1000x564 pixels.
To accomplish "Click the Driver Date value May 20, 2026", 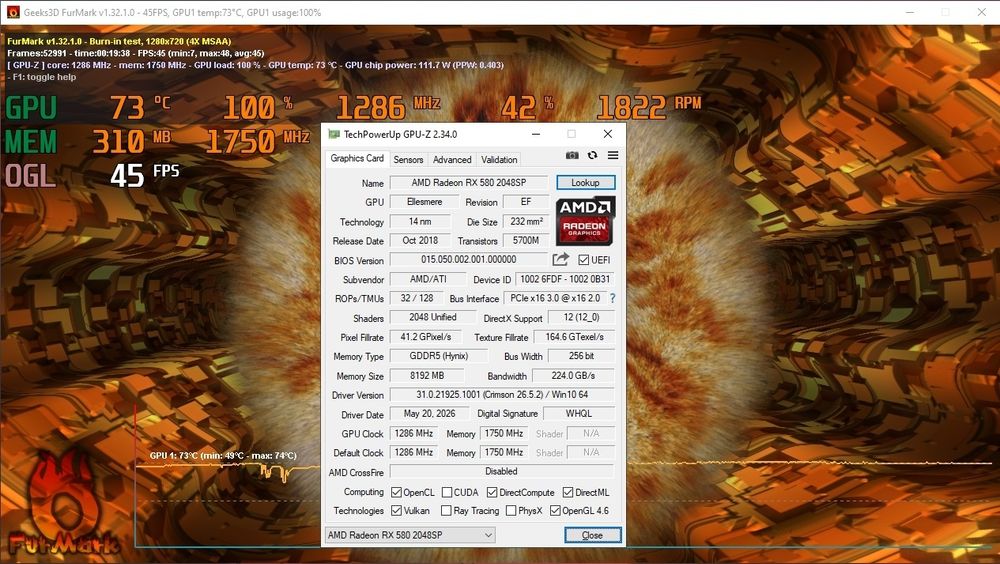I will coord(429,413).
